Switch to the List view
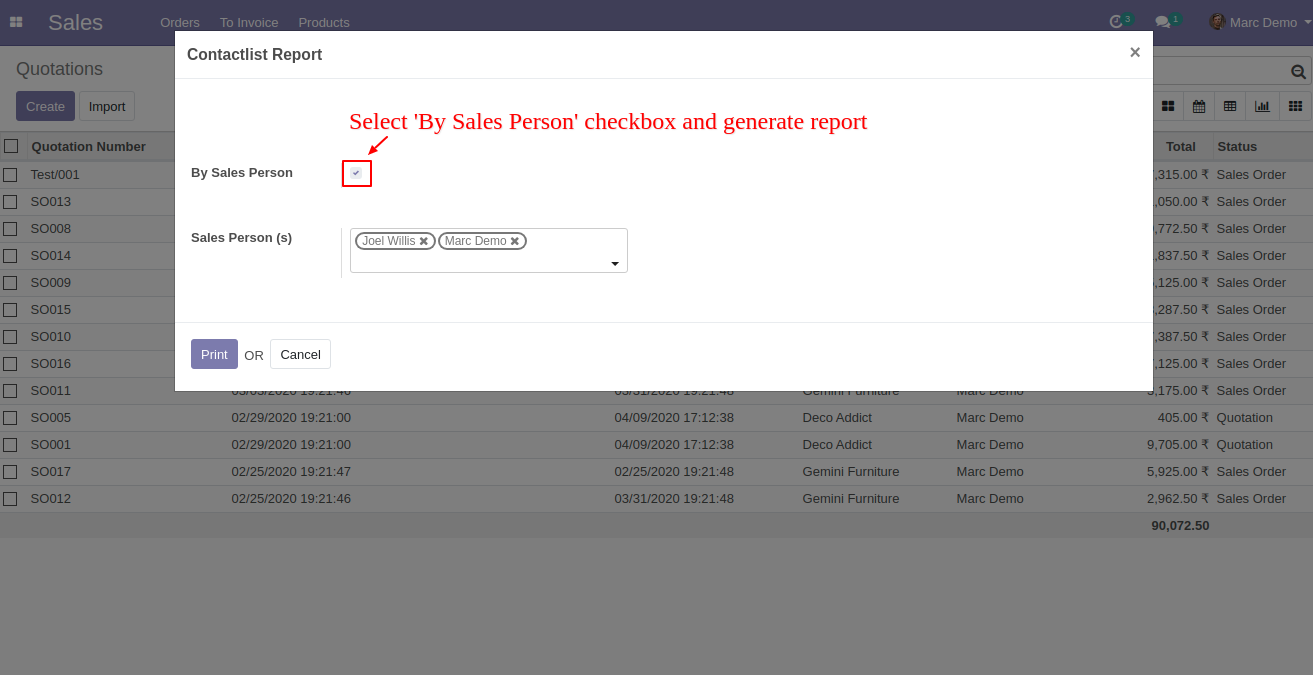The height and width of the screenshot is (675, 1313). point(1229,105)
